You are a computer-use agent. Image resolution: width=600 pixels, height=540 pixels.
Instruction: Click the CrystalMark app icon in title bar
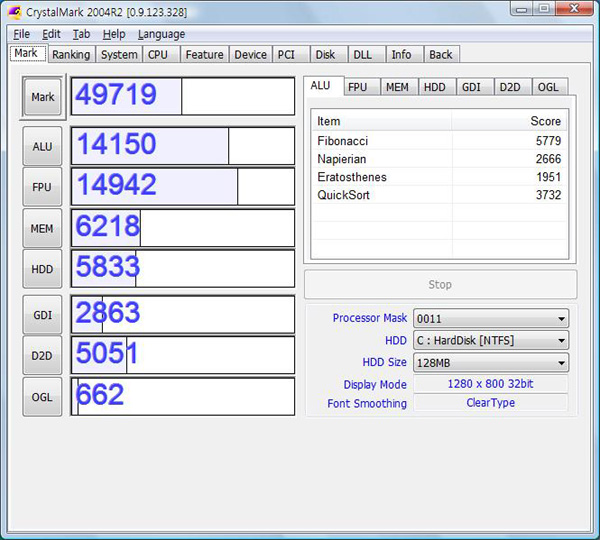tap(15, 12)
